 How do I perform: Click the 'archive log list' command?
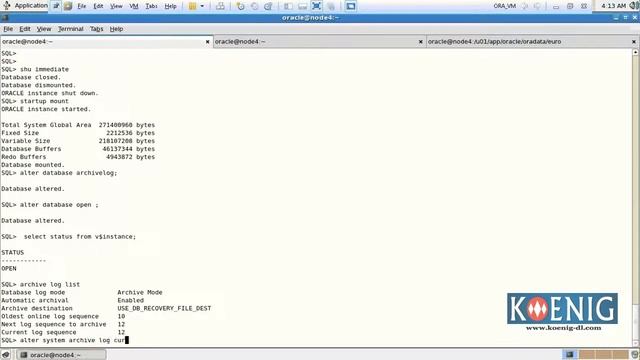click(x=50, y=284)
